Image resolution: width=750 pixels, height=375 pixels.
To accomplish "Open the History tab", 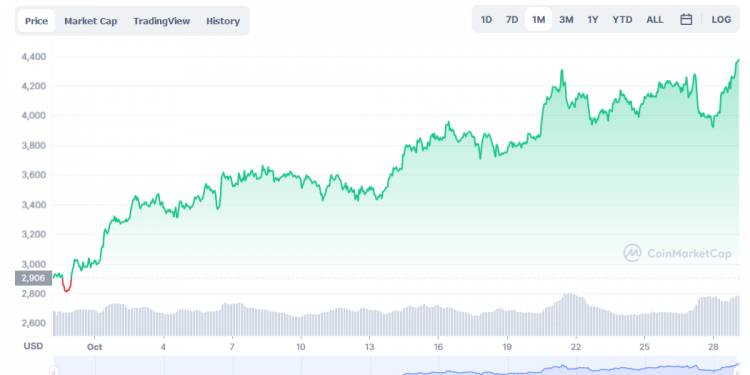I will point(223,21).
